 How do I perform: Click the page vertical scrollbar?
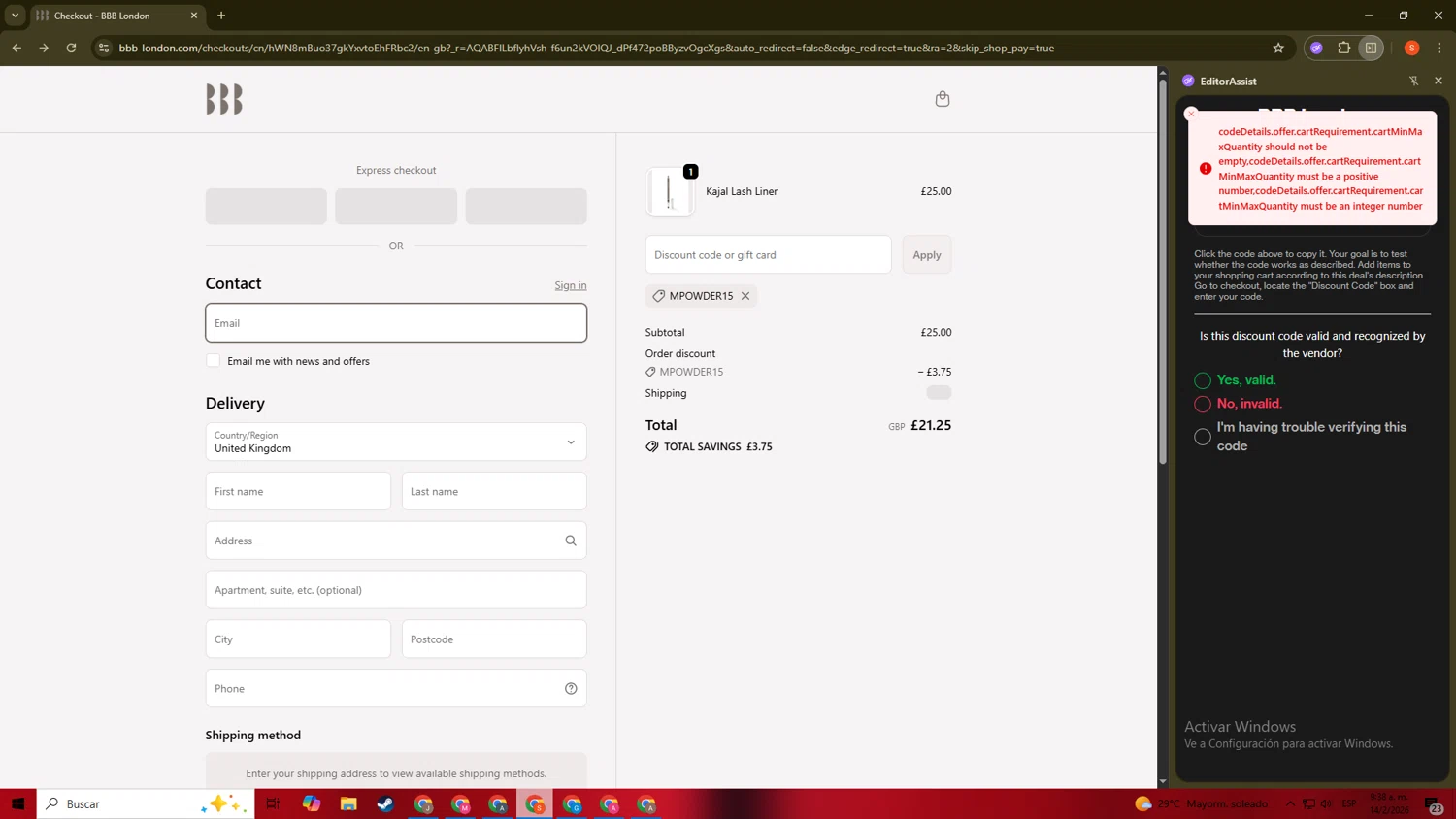[1163, 272]
